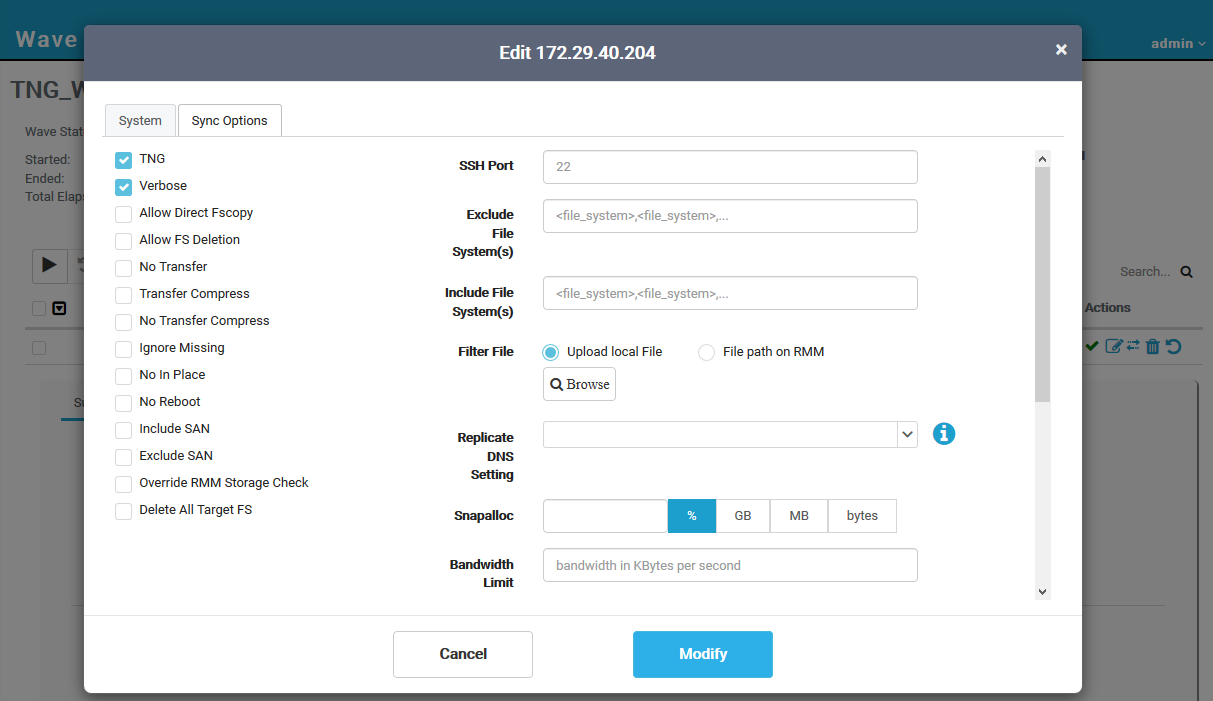Tick the first table row checkbox
Image resolution: width=1213 pixels, height=701 pixels.
(39, 348)
